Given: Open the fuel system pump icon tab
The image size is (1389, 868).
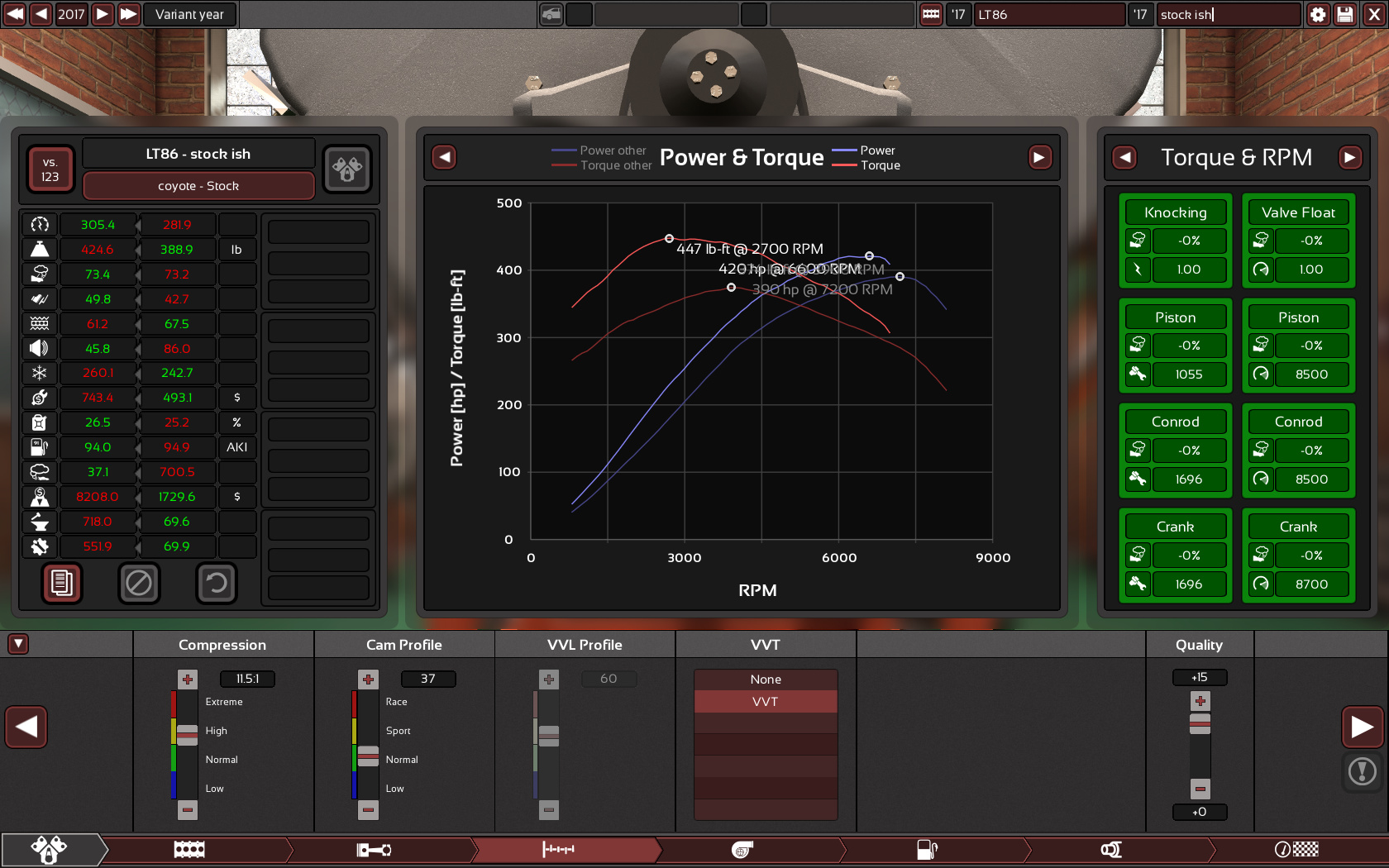Looking at the screenshot, I should pos(927,850).
